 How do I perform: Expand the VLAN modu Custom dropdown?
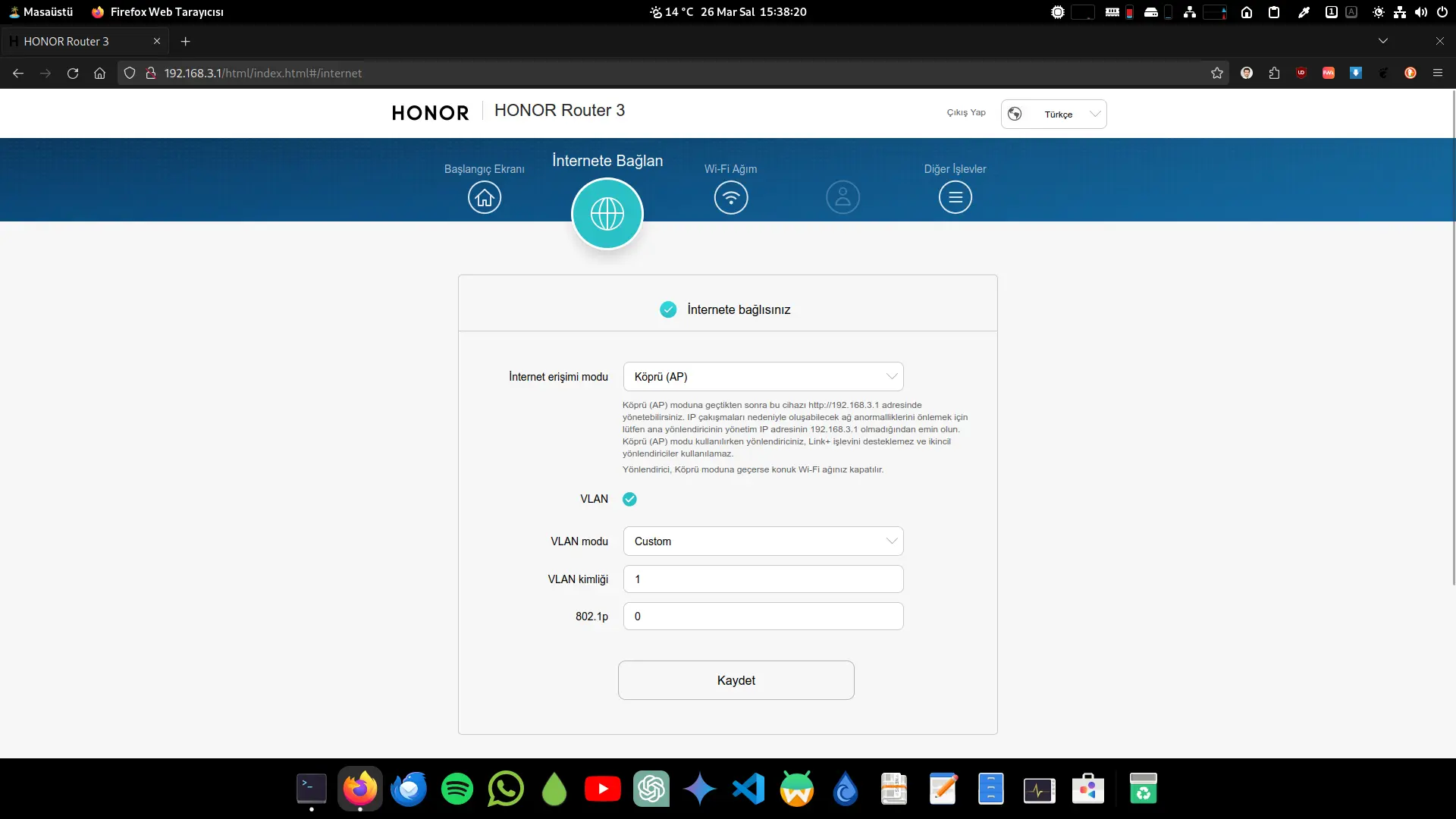764,541
